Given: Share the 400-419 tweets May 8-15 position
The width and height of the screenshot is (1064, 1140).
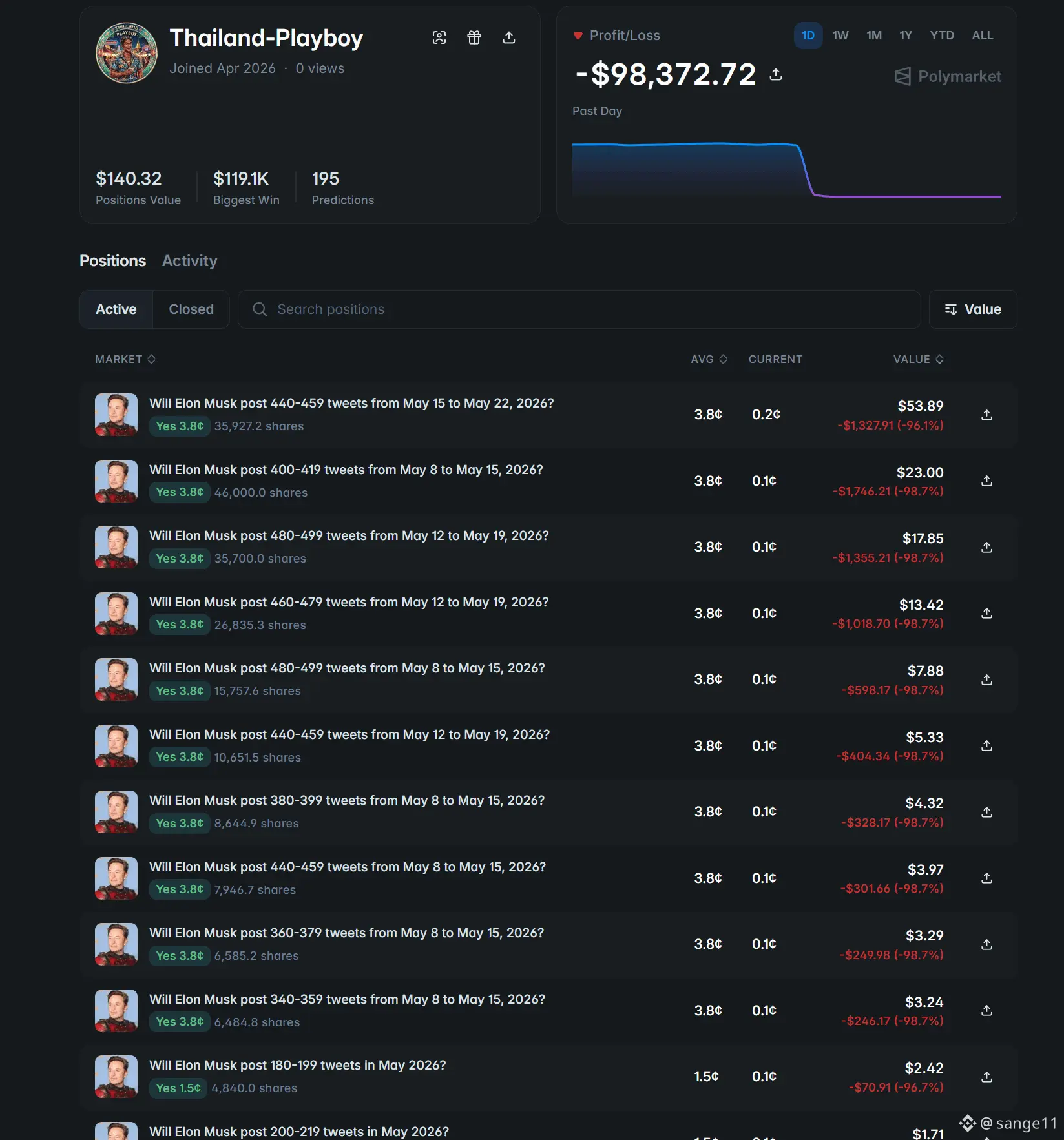Looking at the screenshot, I should (986, 481).
